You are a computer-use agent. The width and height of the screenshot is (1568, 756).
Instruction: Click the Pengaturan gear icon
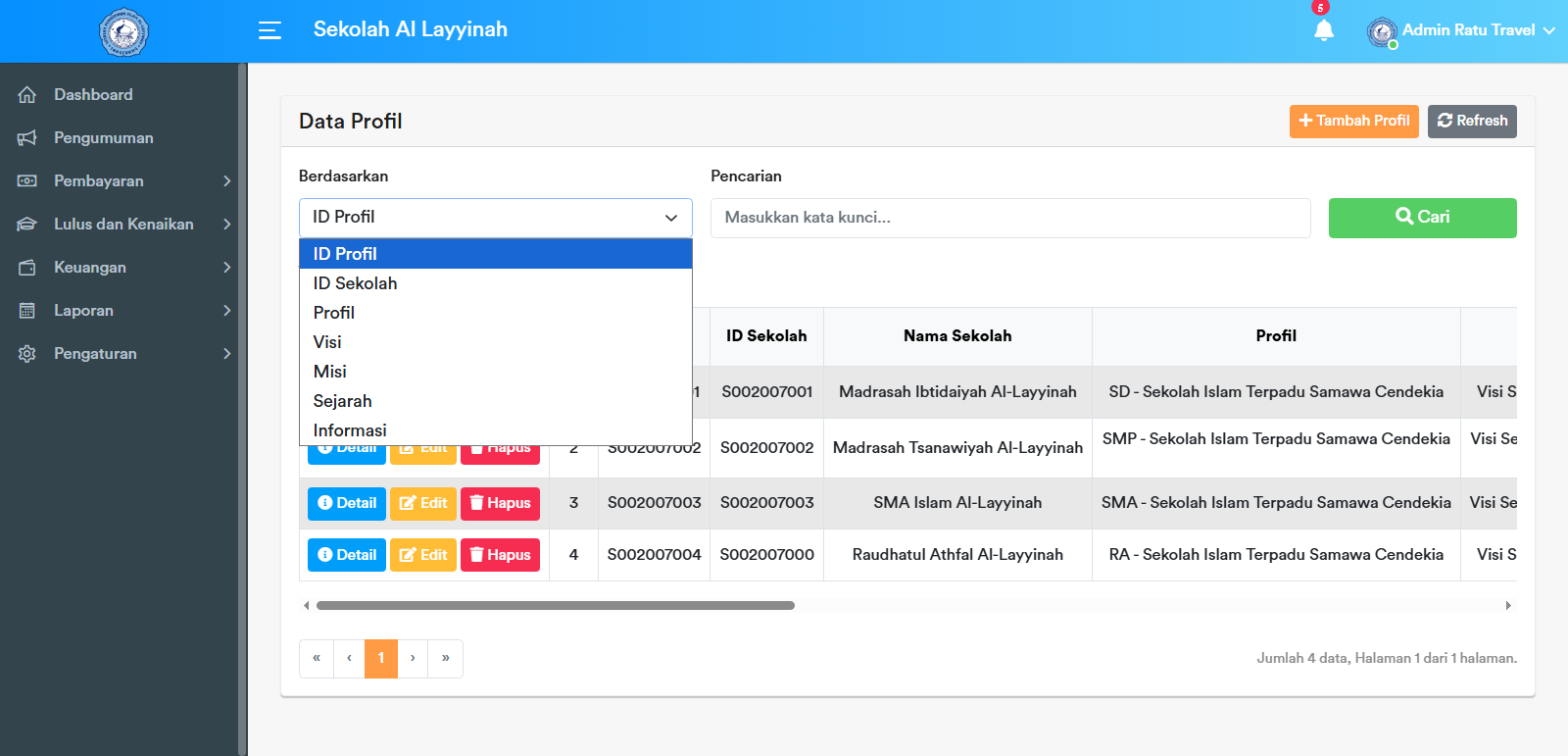click(27, 354)
